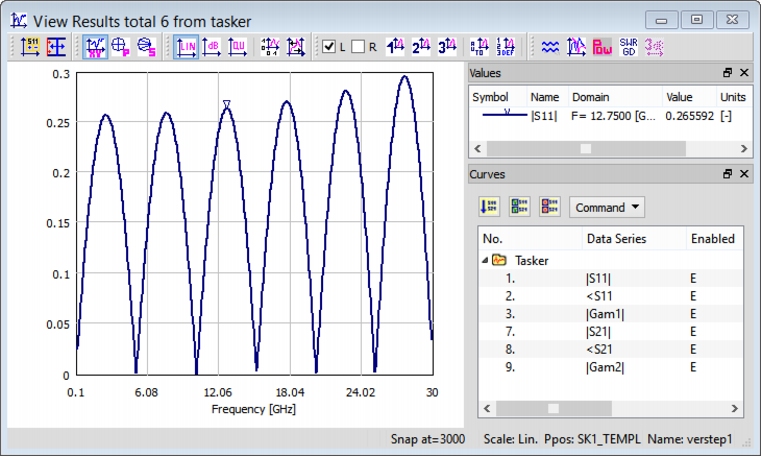The width and height of the screenshot is (762, 457).
Task: Click 'Snap at=3000' in status bar
Action: pyautogui.click(x=428, y=439)
